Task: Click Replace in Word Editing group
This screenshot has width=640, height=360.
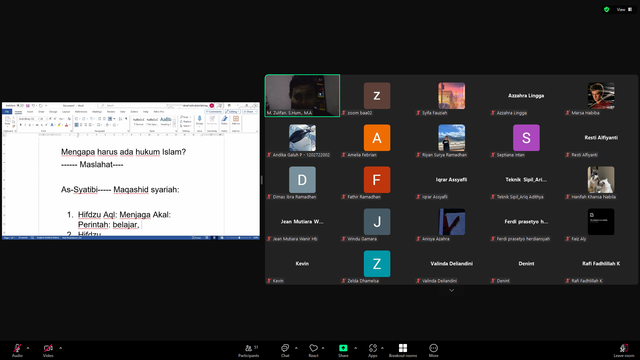Action: click(186, 122)
